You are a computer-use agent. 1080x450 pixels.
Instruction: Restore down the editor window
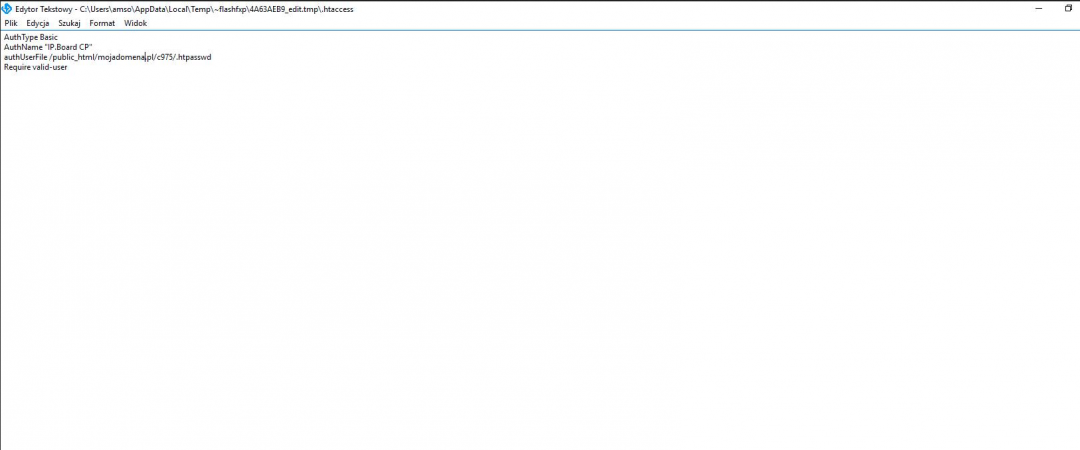tap(1068, 8)
